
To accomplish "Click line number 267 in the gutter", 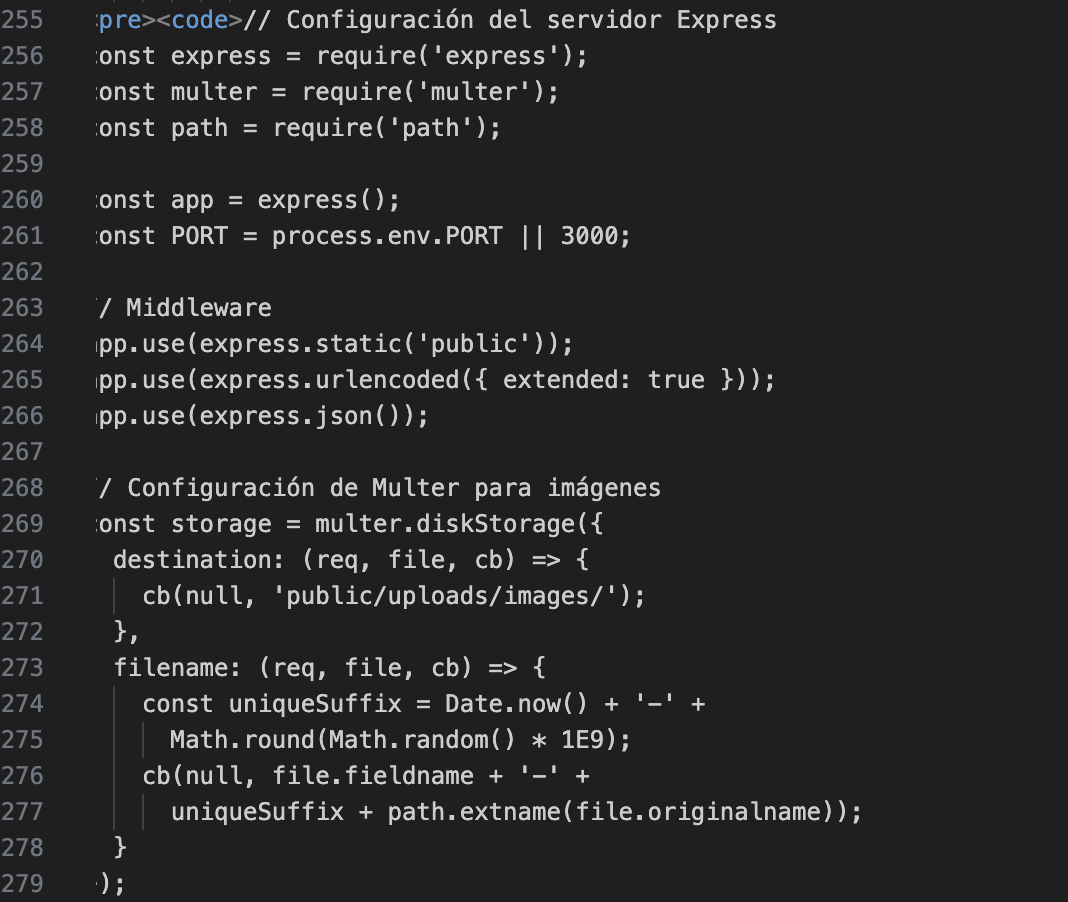I will click(x=22, y=452).
